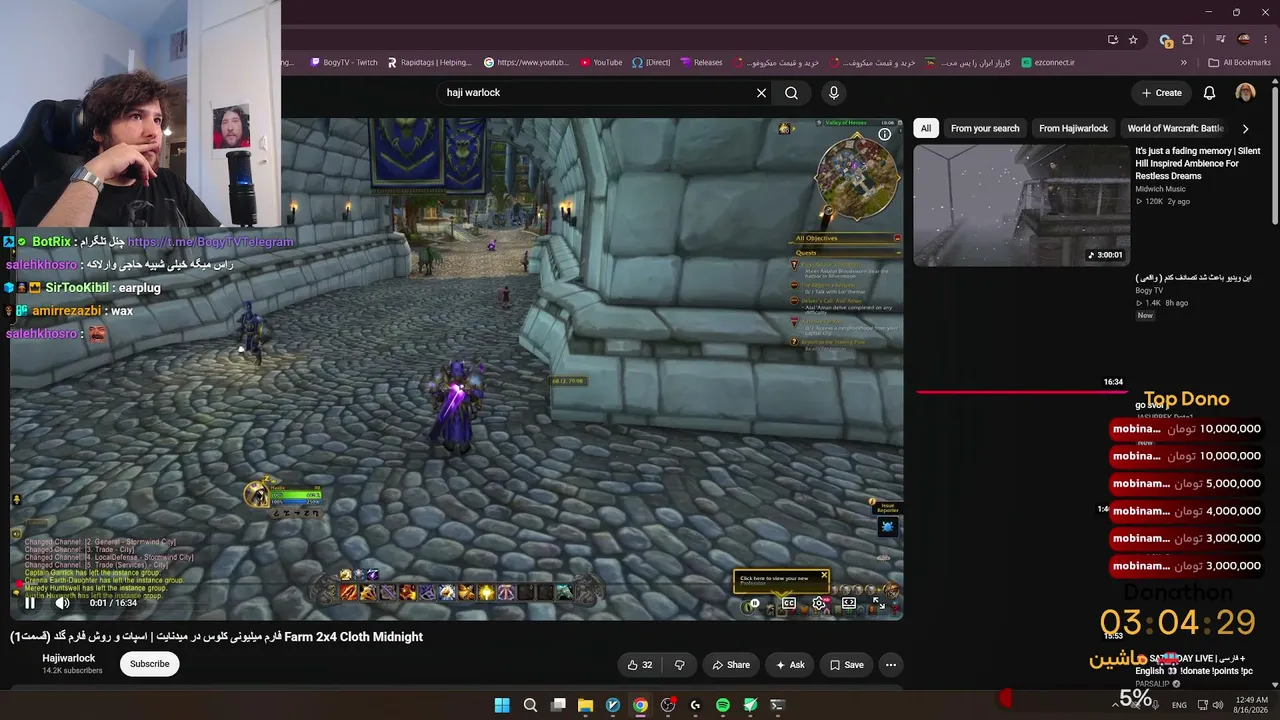
Task: Open YouTube notifications bell
Action: click(x=1209, y=93)
